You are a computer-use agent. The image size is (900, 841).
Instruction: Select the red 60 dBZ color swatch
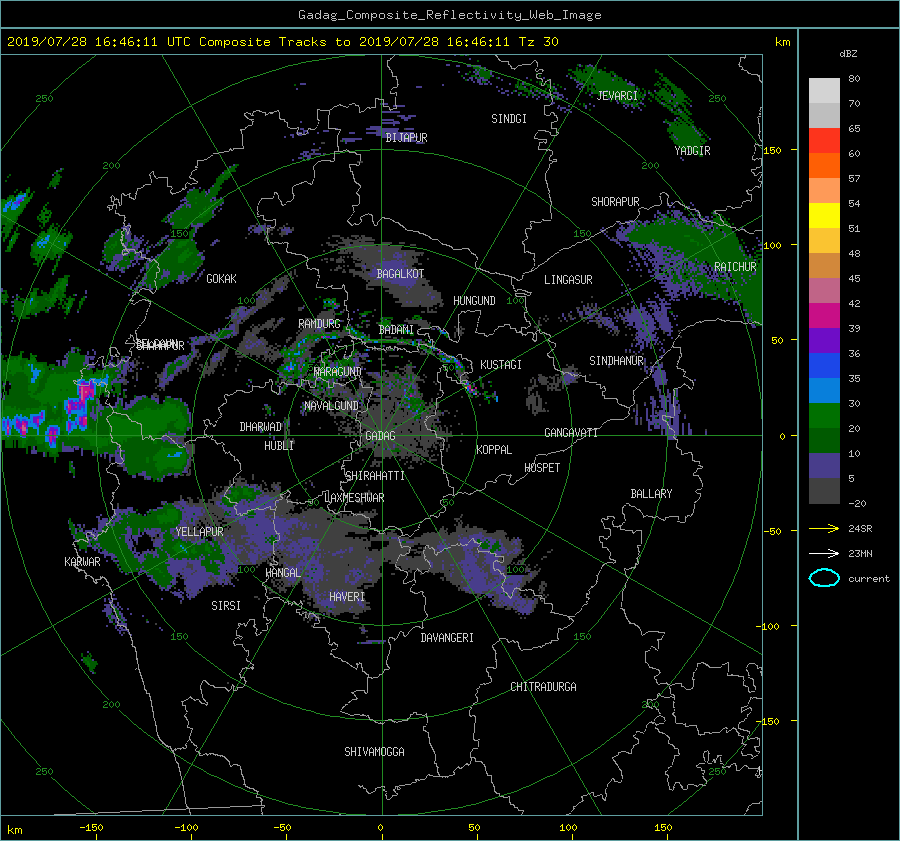point(824,141)
